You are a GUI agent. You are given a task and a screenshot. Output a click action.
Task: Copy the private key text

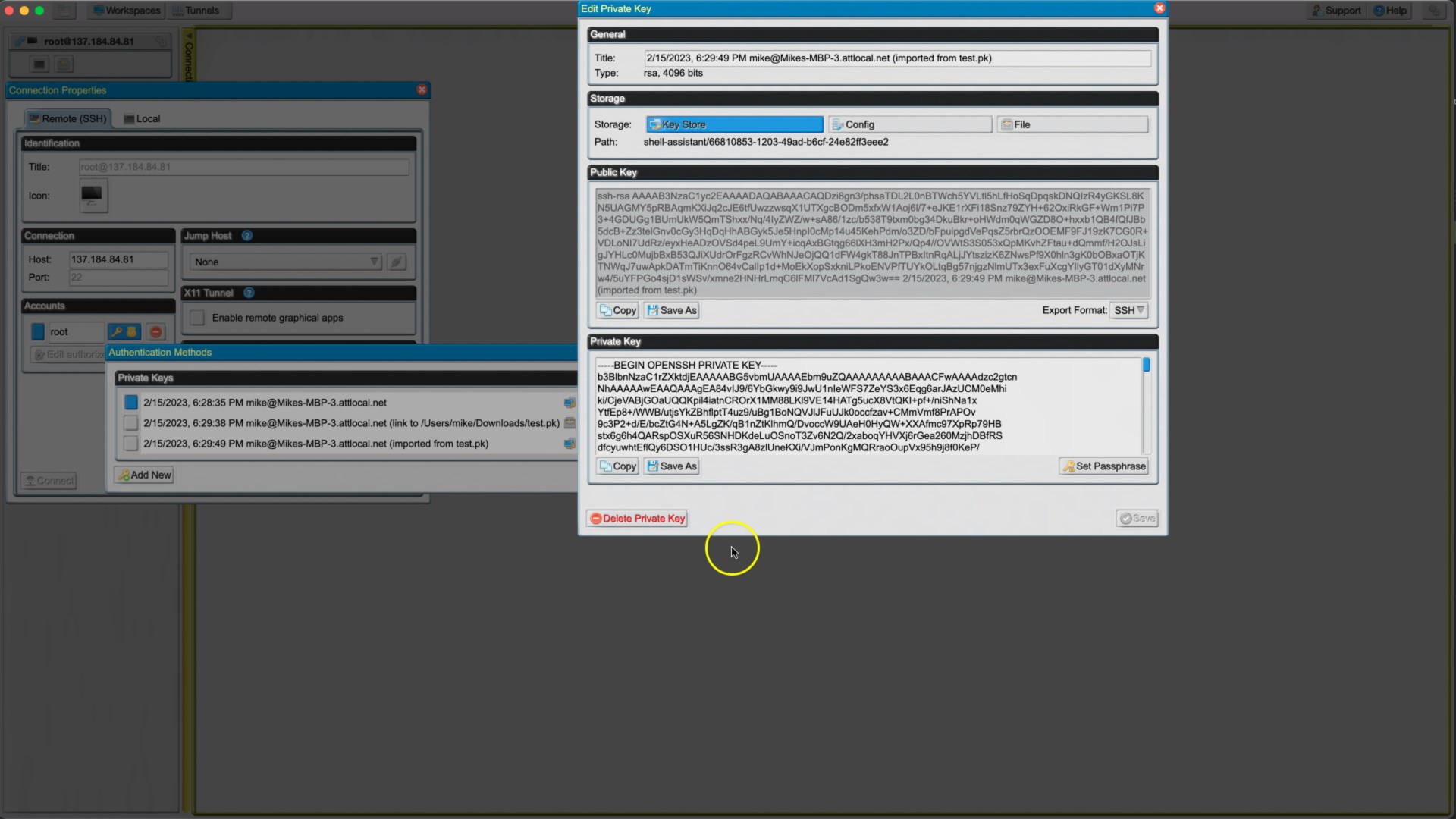point(617,466)
